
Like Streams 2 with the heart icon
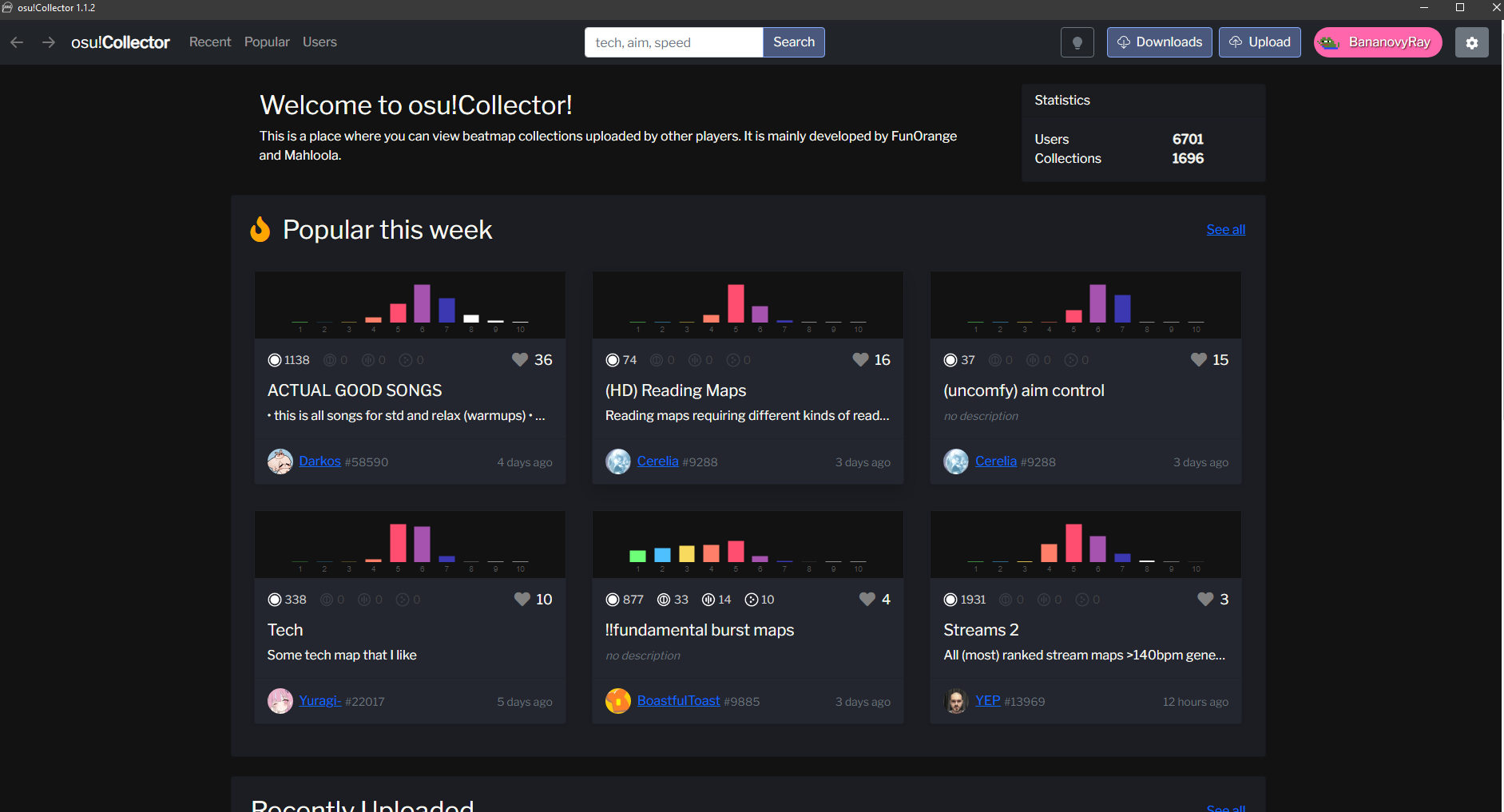click(x=1205, y=600)
